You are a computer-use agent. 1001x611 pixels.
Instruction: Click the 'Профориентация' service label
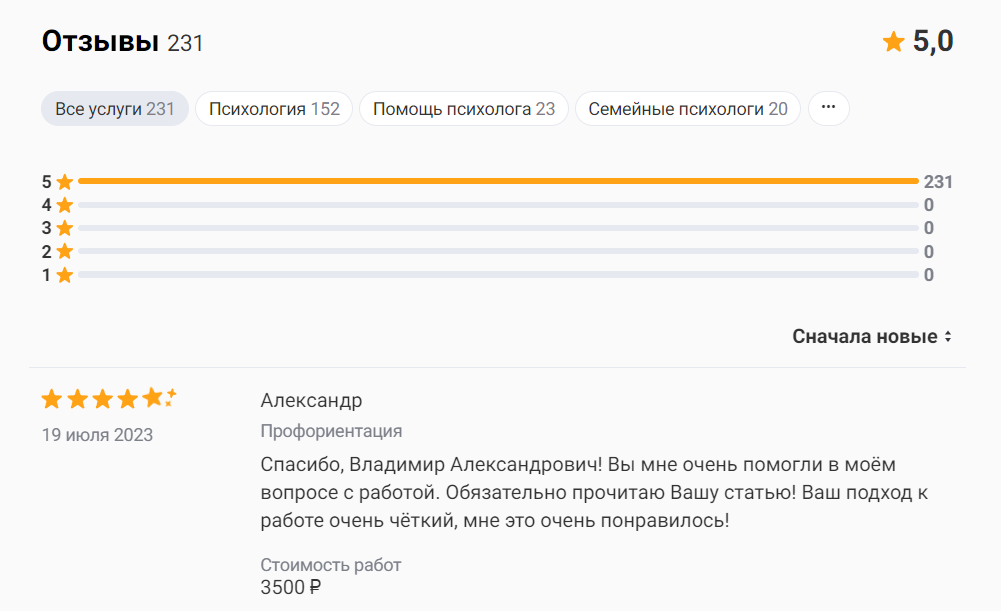tap(331, 431)
